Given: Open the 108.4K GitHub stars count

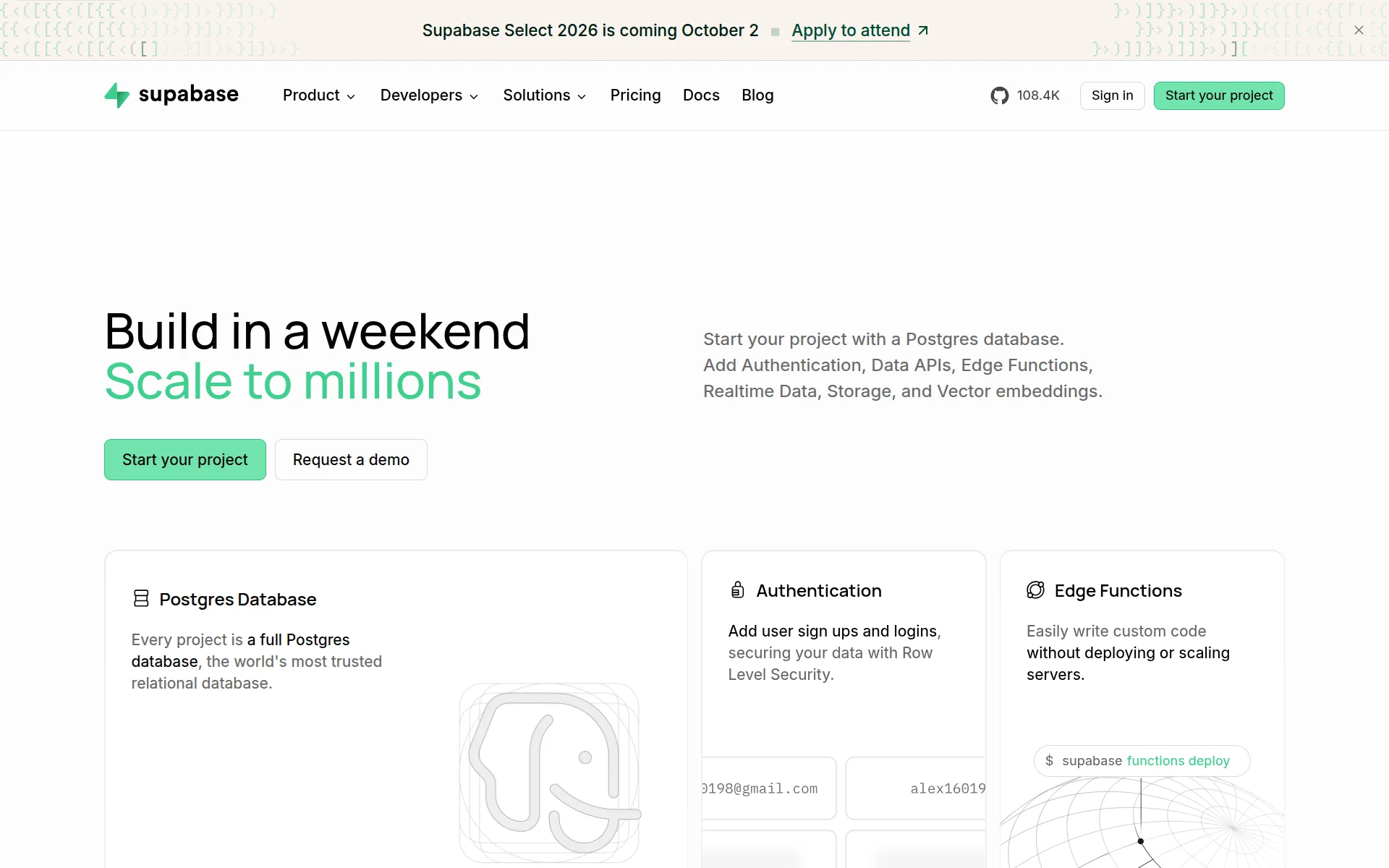Looking at the screenshot, I should [1038, 95].
